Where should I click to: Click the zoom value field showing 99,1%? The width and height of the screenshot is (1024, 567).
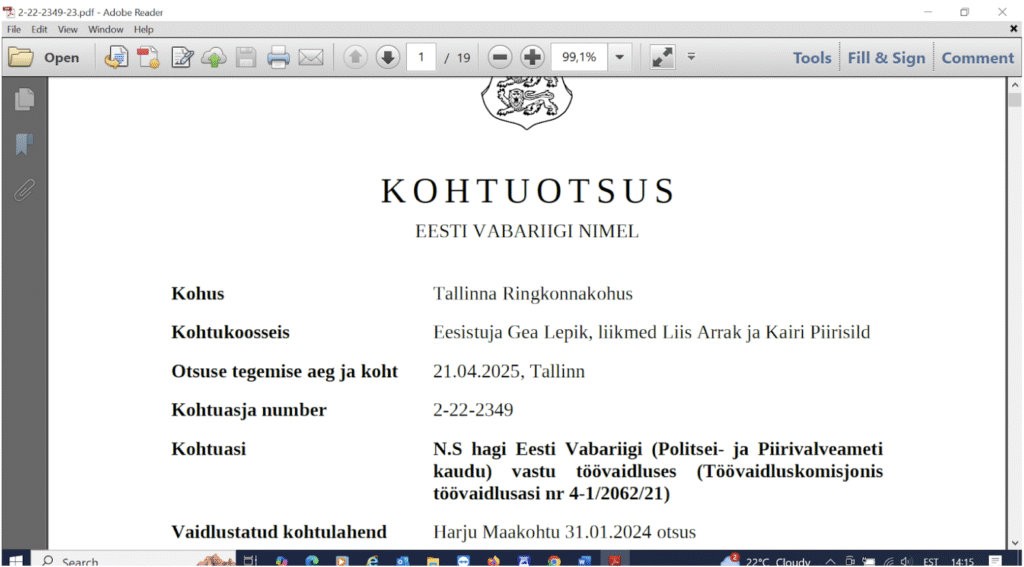(579, 57)
